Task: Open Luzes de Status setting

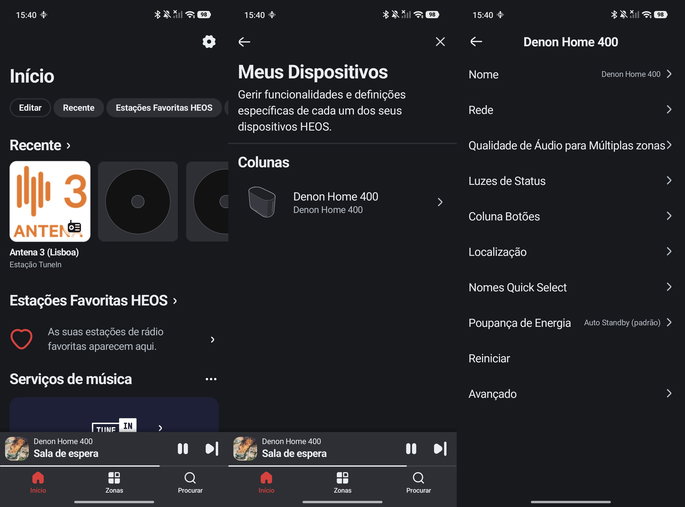Action: pyautogui.click(x=571, y=181)
